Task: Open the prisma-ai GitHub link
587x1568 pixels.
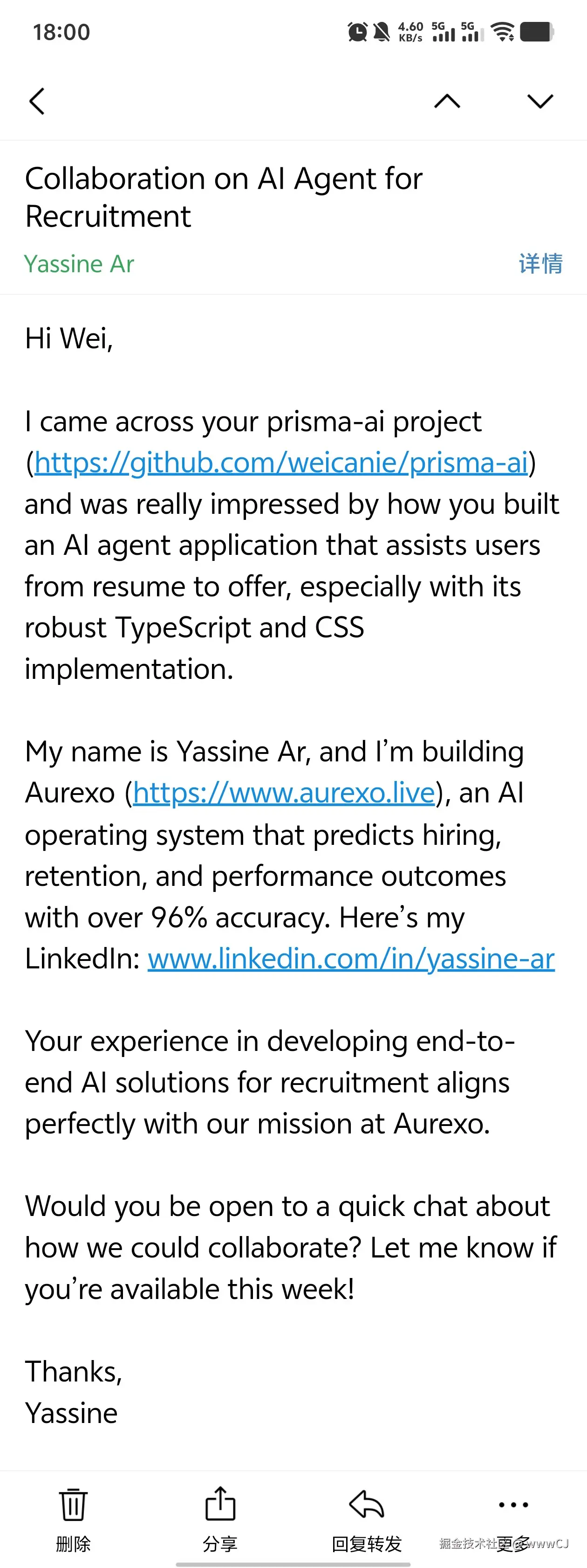Action: (x=280, y=463)
